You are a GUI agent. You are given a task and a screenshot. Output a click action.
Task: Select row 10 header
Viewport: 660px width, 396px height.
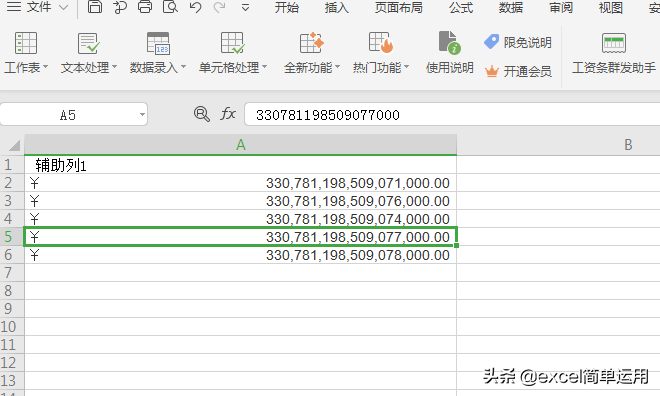pos(12,327)
